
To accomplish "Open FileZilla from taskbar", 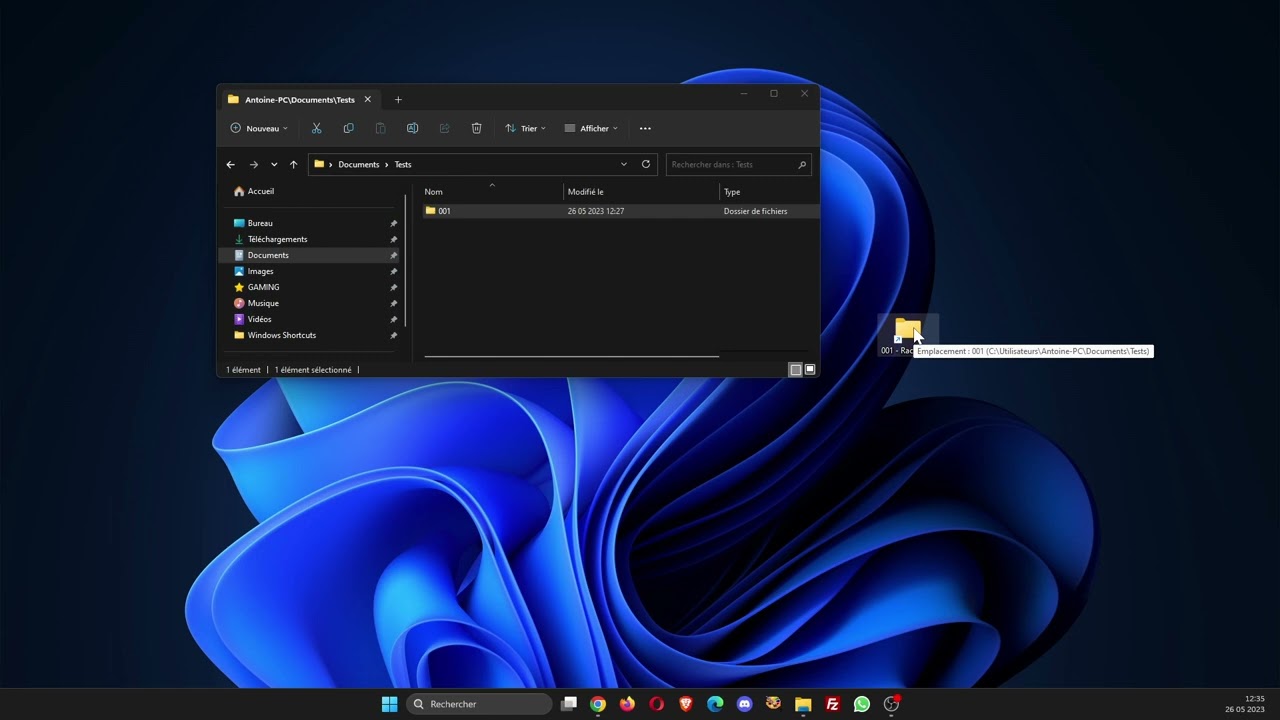I will (x=832, y=704).
